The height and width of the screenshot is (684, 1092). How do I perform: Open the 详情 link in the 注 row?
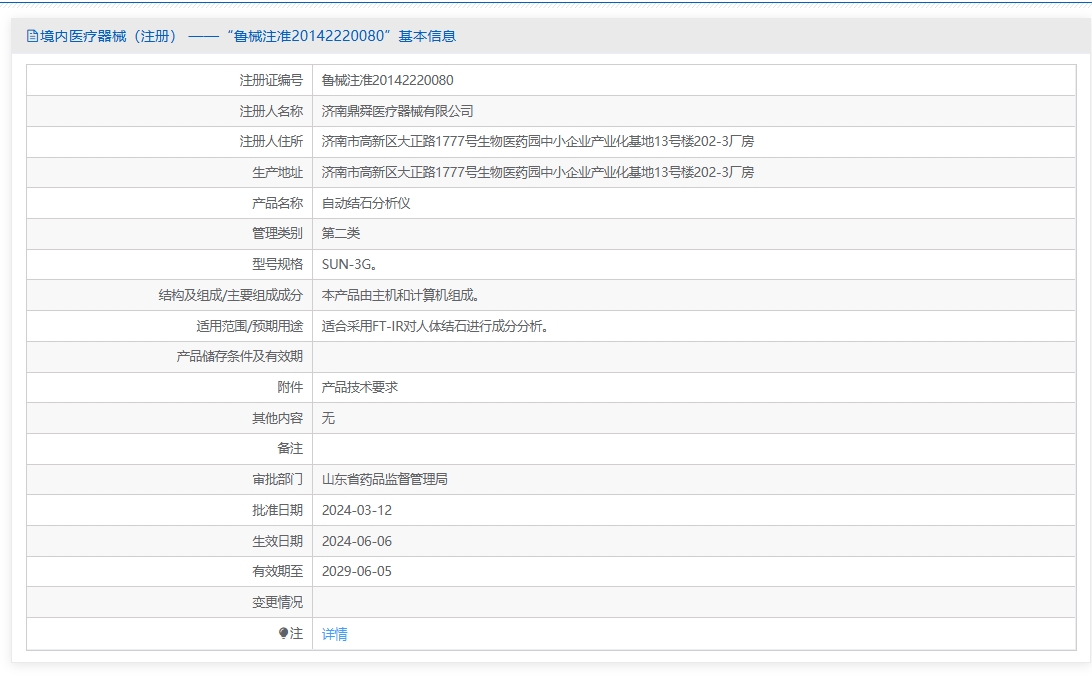point(334,634)
